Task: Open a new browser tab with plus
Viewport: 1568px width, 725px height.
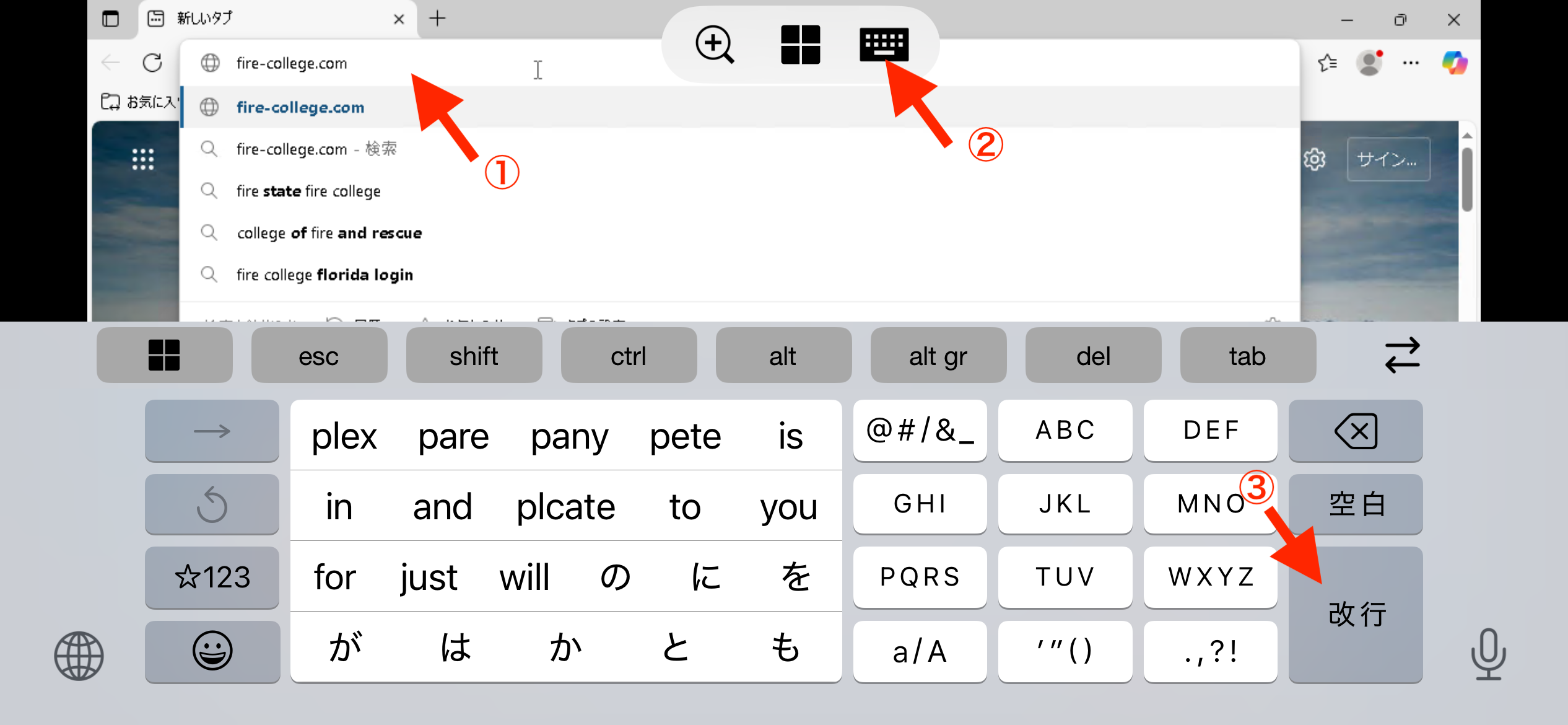Action: [437, 19]
